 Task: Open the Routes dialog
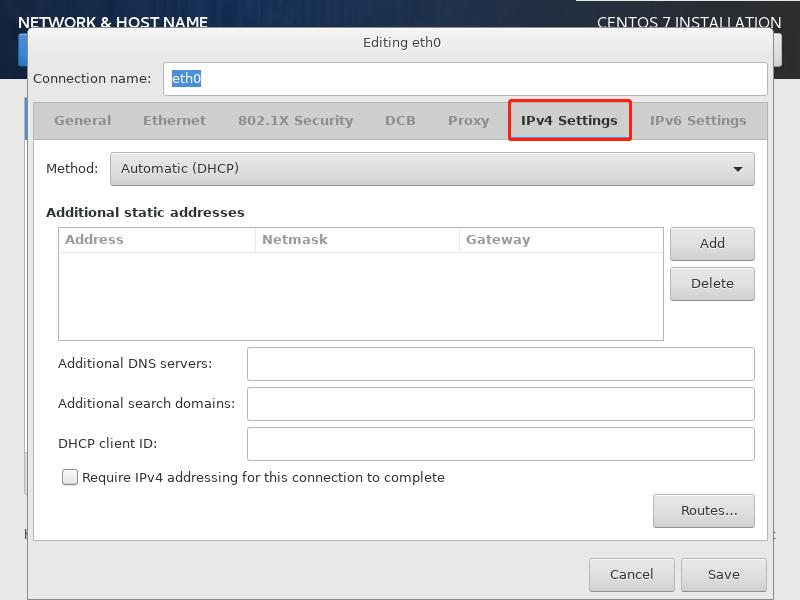[704, 510]
